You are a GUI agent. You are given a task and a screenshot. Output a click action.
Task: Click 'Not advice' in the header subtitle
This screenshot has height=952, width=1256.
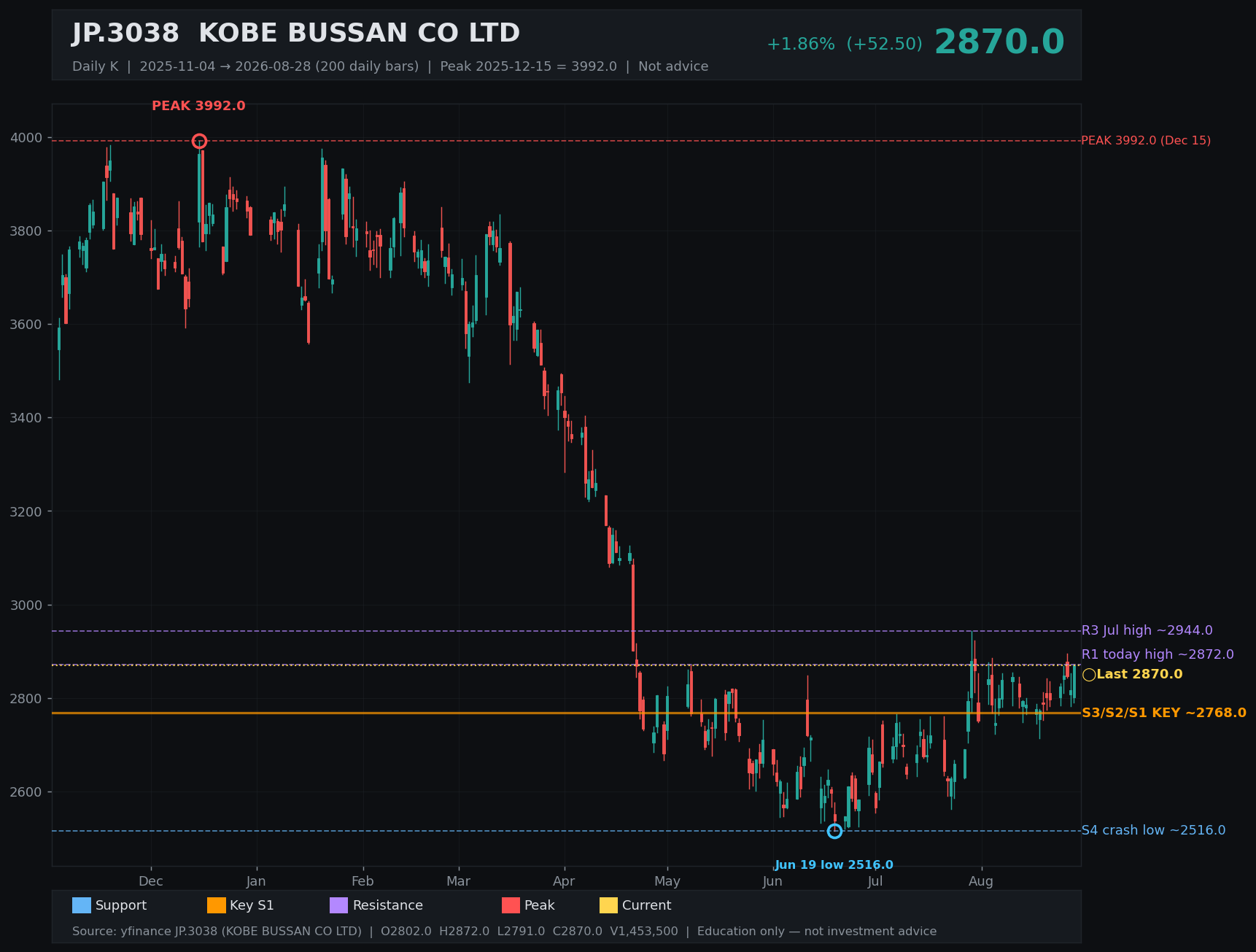[673, 66]
